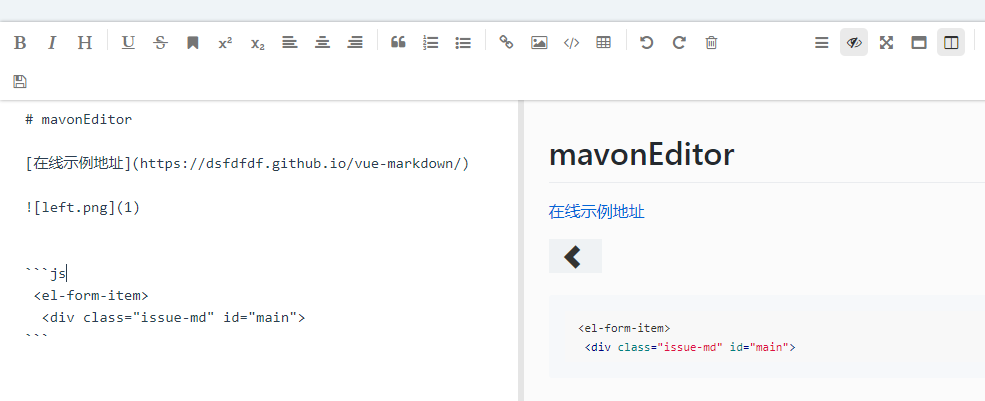Viewport: 985px width, 401px height.
Task: Open the insert image option
Action: pyautogui.click(x=539, y=43)
